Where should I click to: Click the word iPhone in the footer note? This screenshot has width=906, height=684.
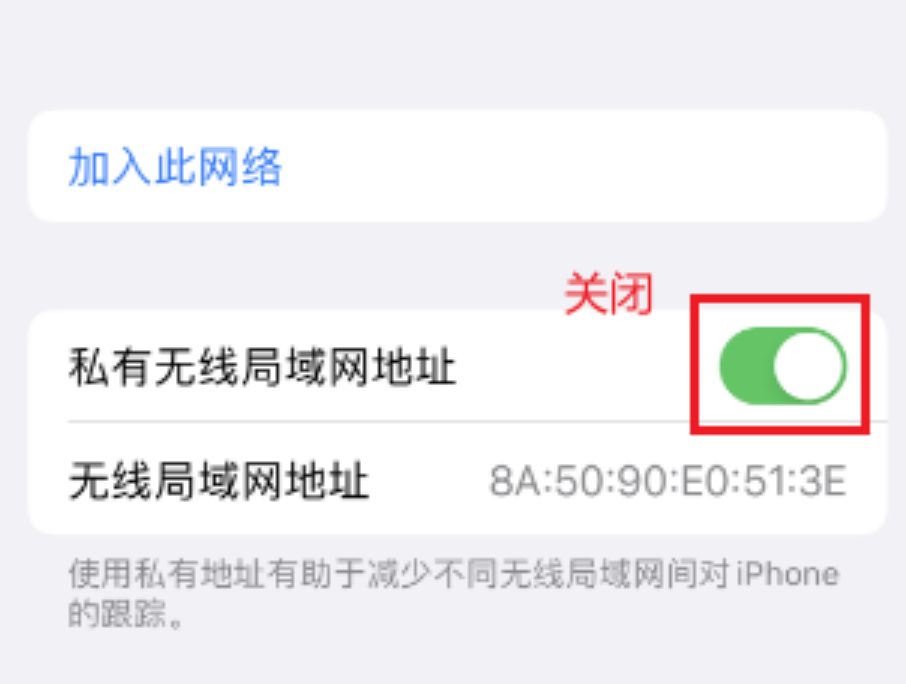788,574
